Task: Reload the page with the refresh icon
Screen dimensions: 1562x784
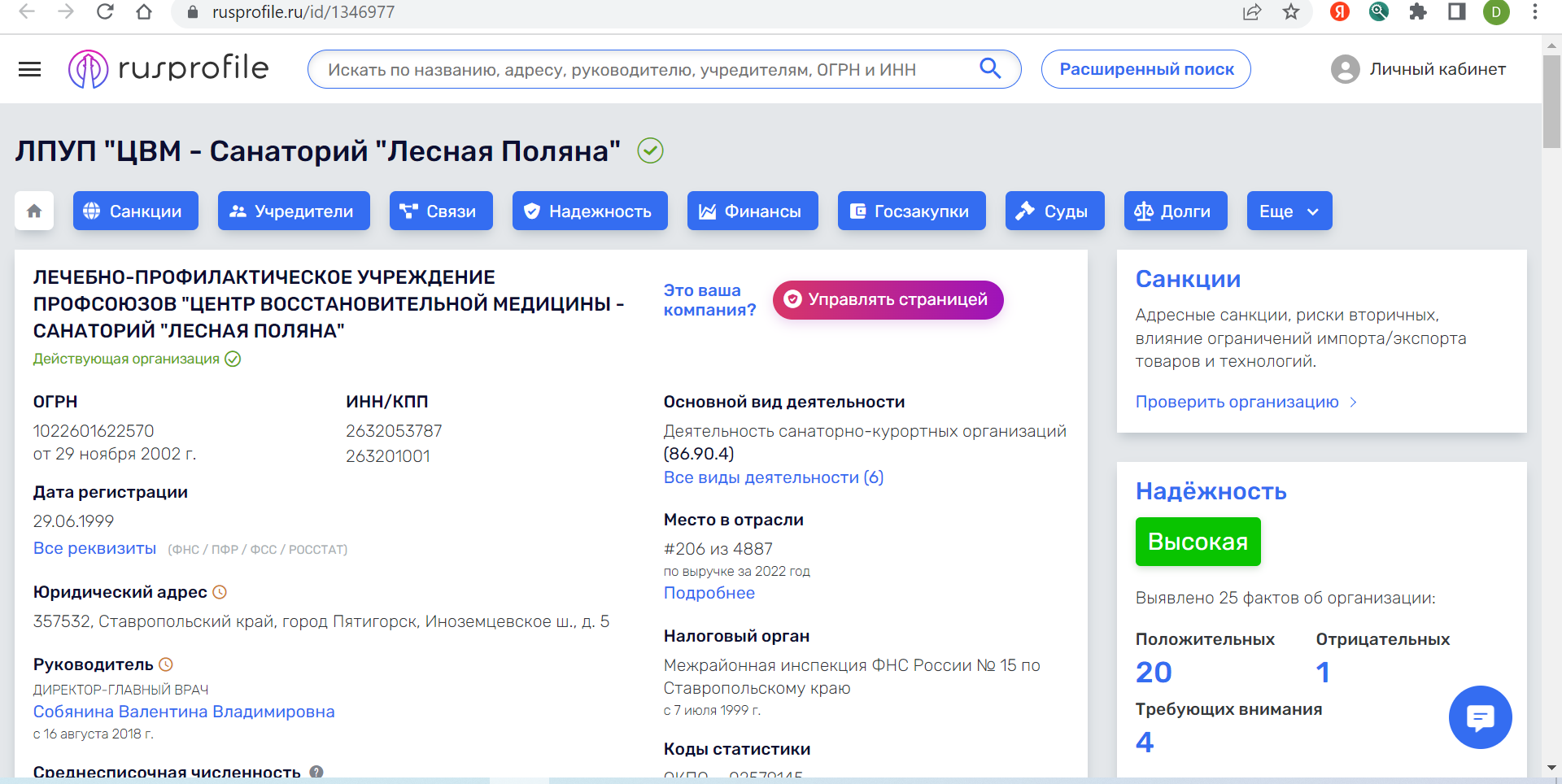Action: [x=105, y=12]
